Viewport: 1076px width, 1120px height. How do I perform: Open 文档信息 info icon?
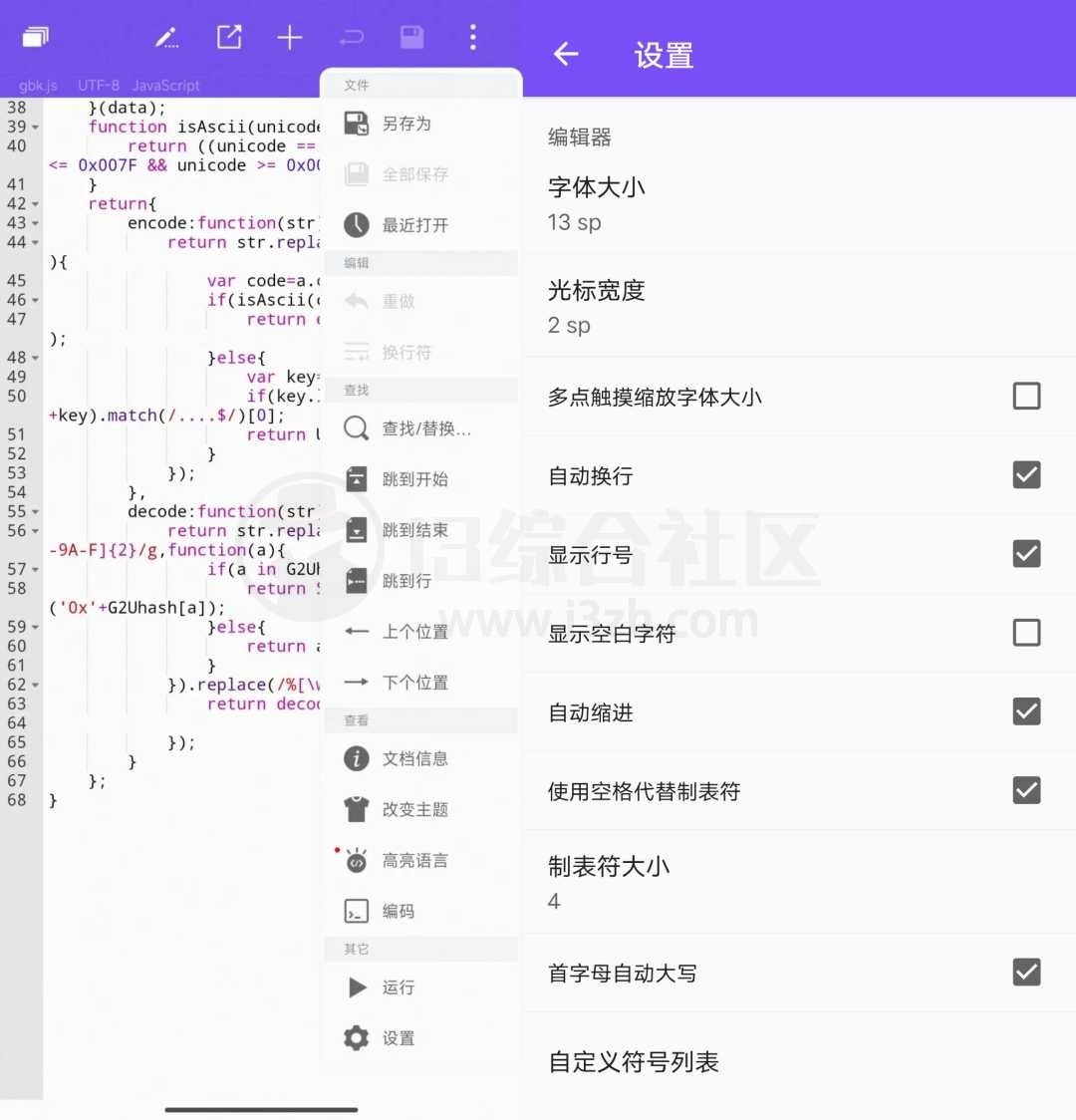[x=357, y=758]
